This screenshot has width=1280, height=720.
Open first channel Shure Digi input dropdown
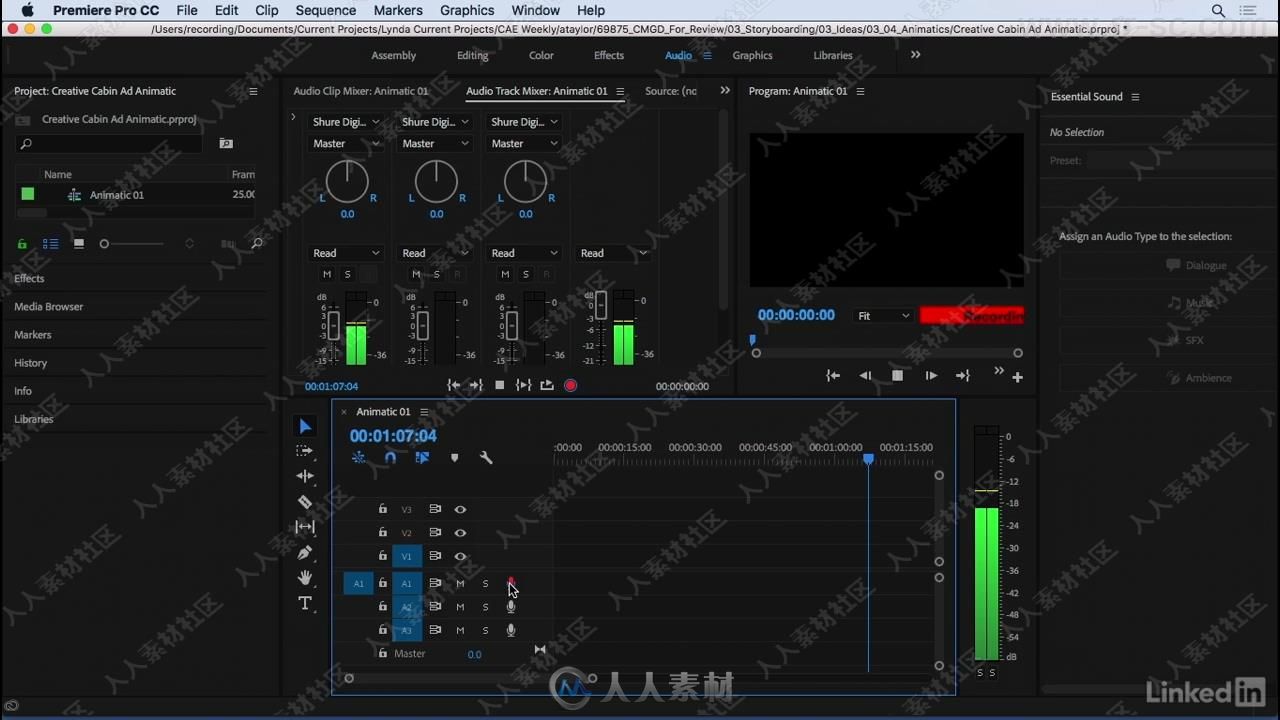coord(346,122)
